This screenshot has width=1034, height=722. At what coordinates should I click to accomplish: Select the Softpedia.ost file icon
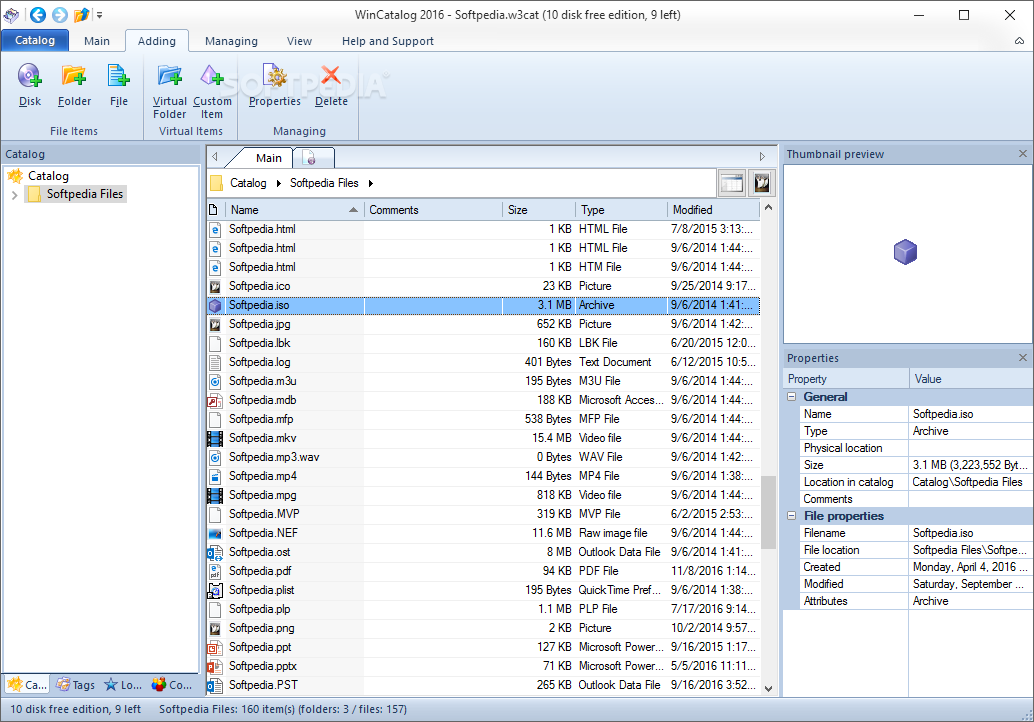pyautogui.click(x=215, y=552)
